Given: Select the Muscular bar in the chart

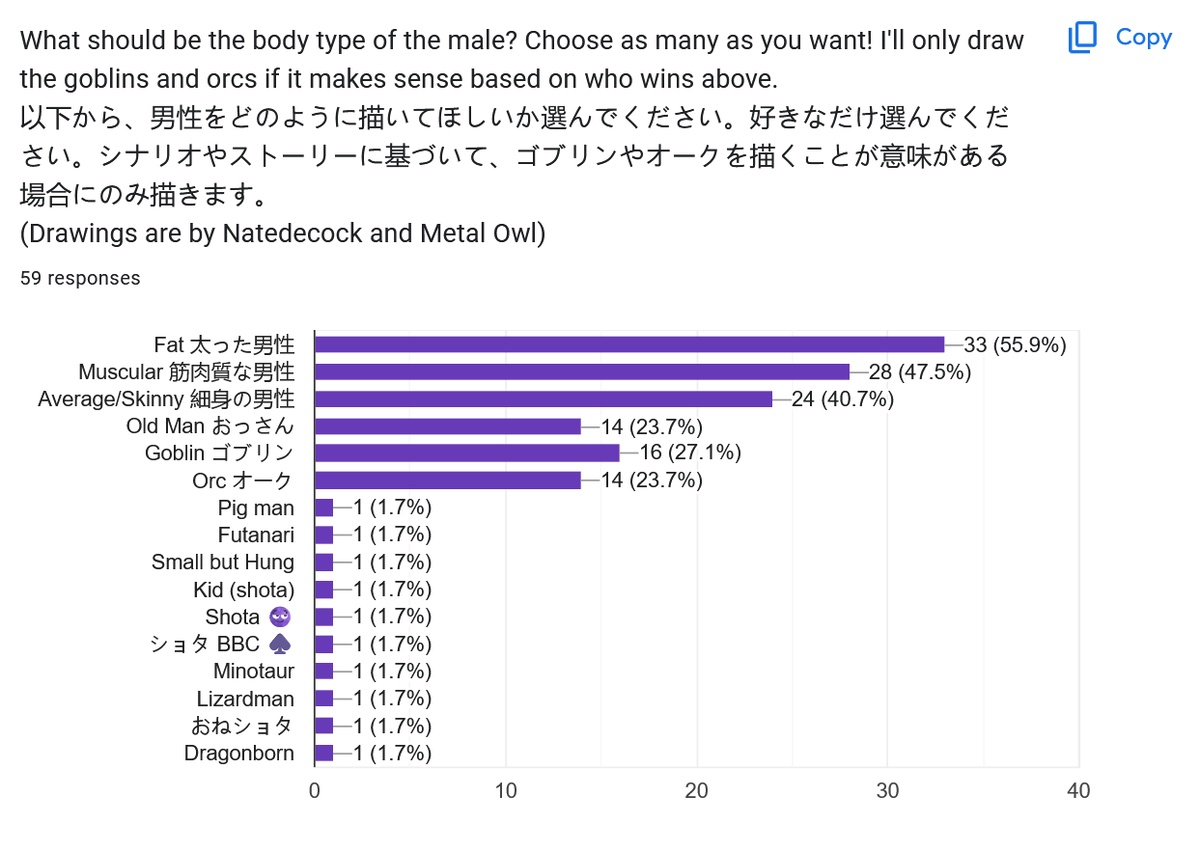Looking at the screenshot, I should click(x=581, y=372).
